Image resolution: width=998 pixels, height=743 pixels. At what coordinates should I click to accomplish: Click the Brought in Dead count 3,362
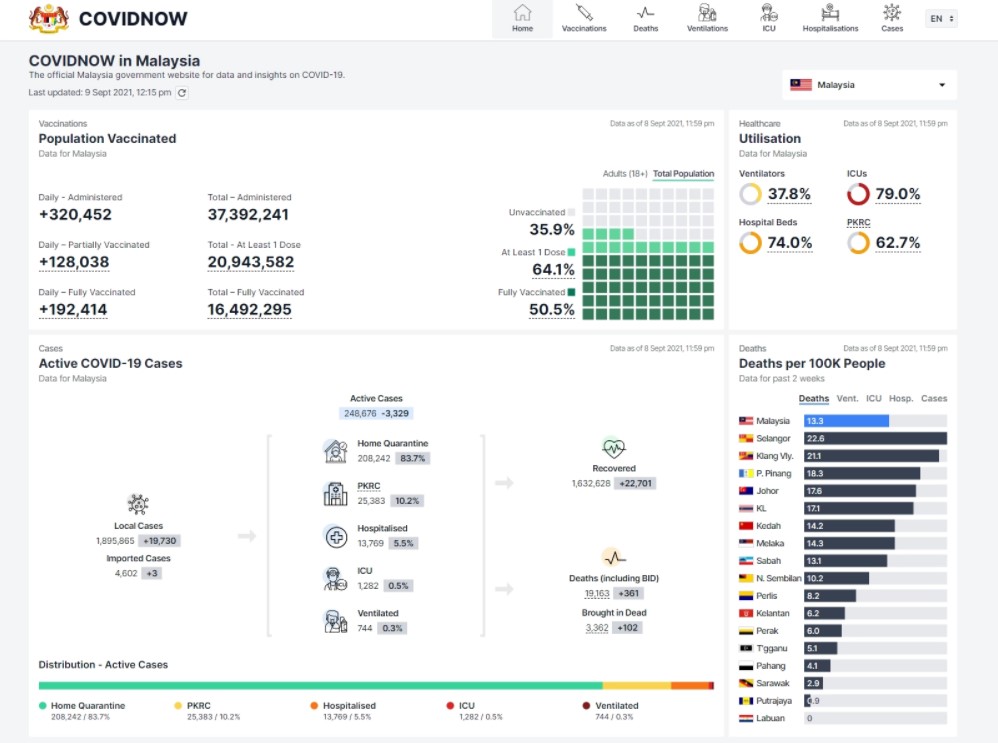596,628
